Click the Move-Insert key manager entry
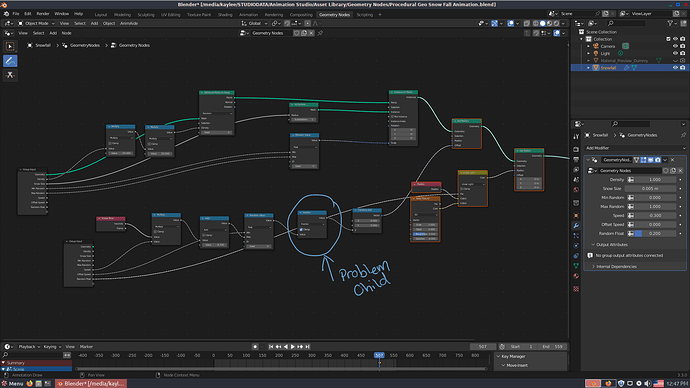The width and height of the screenshot is (690, 388). pos(517,365)
